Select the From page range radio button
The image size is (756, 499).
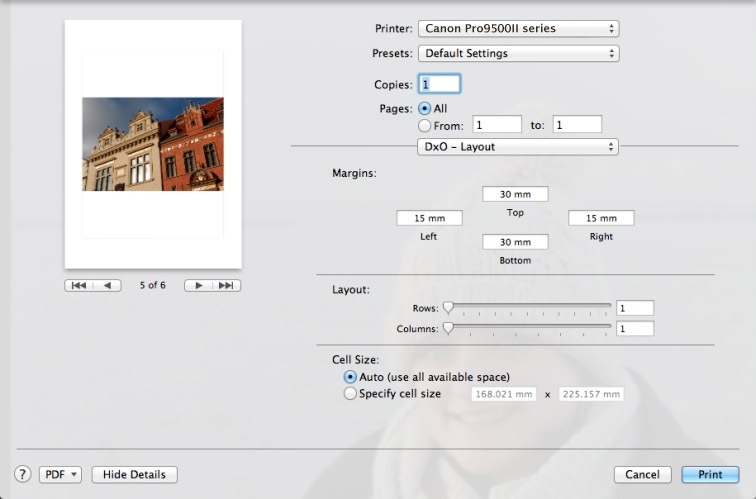tap(424, 126)
